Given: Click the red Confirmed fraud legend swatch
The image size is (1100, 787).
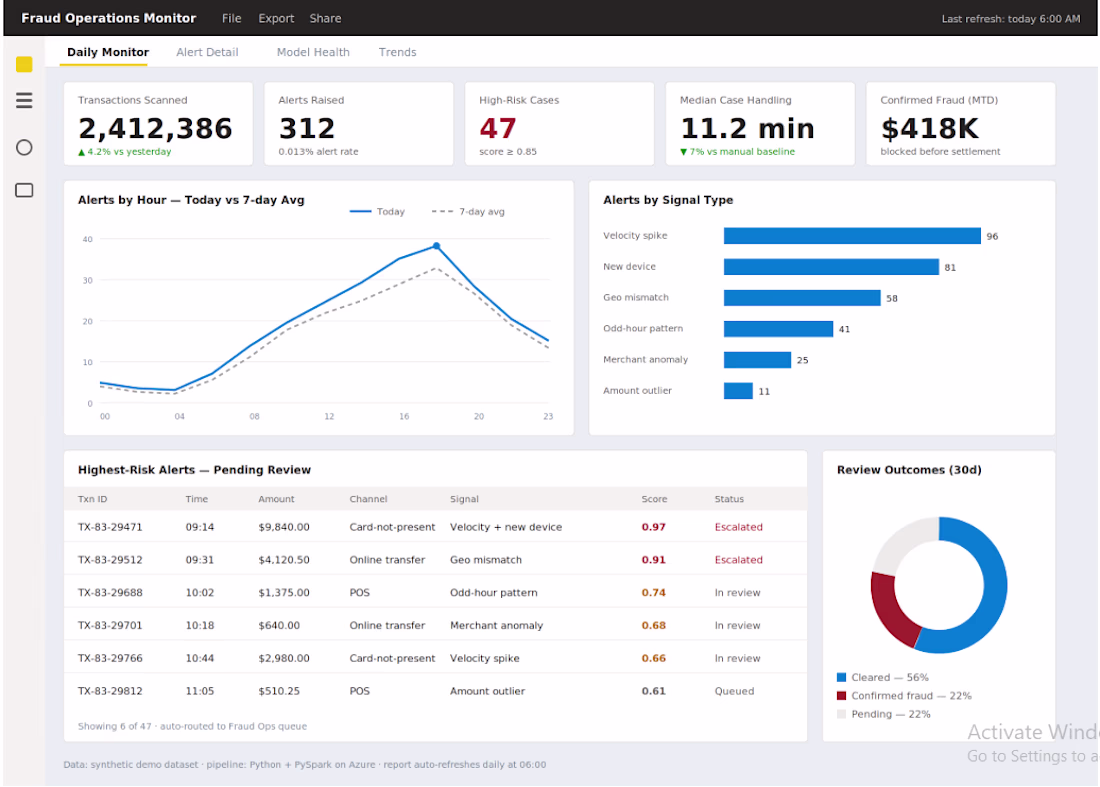Looking at the screenshot, I should tap(841, 696).
